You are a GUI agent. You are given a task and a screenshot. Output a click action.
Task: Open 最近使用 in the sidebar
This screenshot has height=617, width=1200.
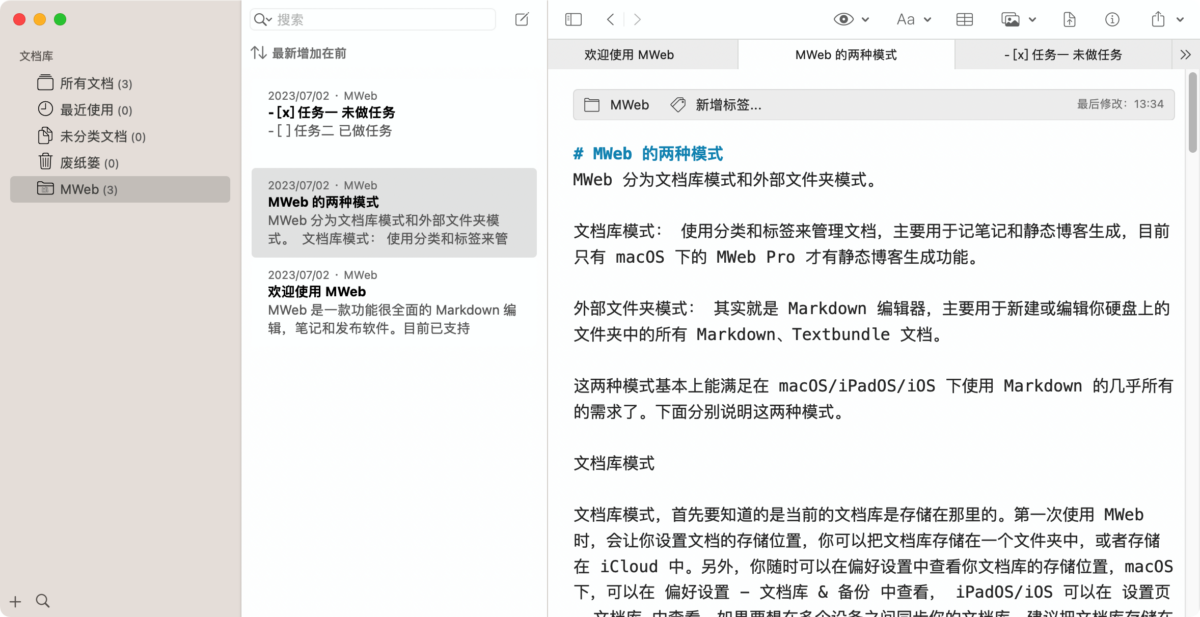[x=120, y=109]
